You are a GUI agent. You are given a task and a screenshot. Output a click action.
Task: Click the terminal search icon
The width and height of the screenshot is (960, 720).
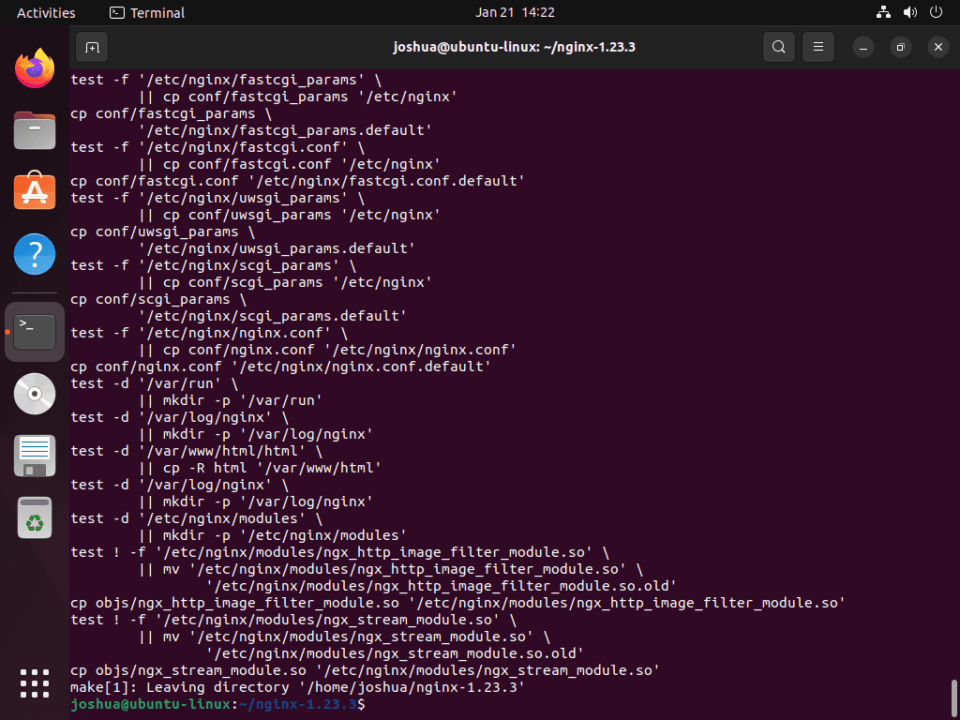[x=779, y=47]
